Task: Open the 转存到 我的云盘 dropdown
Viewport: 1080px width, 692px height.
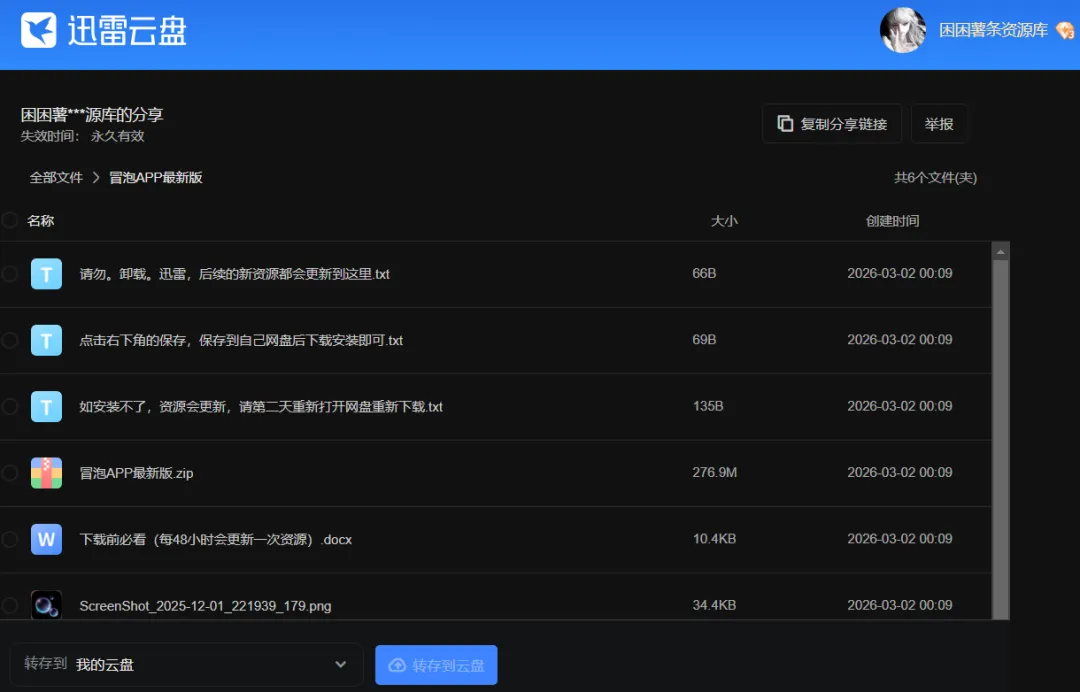Action: click(186, 664)
